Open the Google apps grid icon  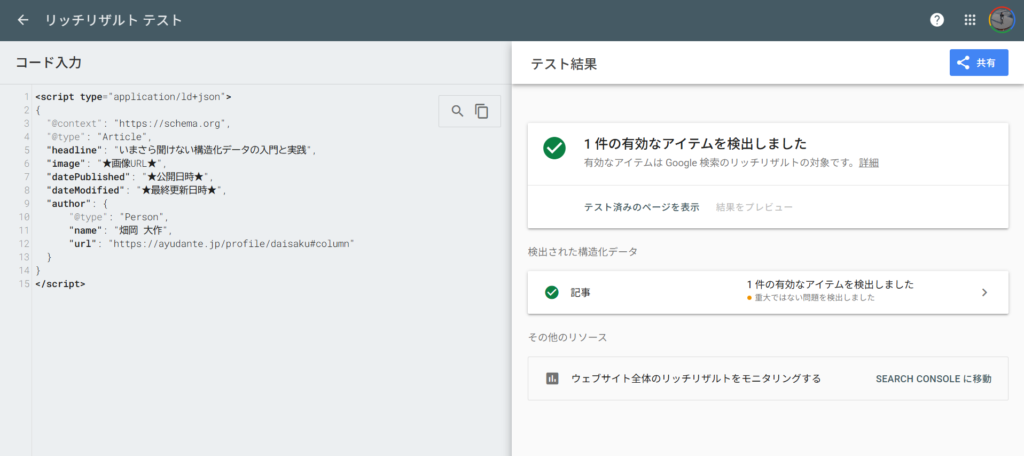(x=970, y=20)
